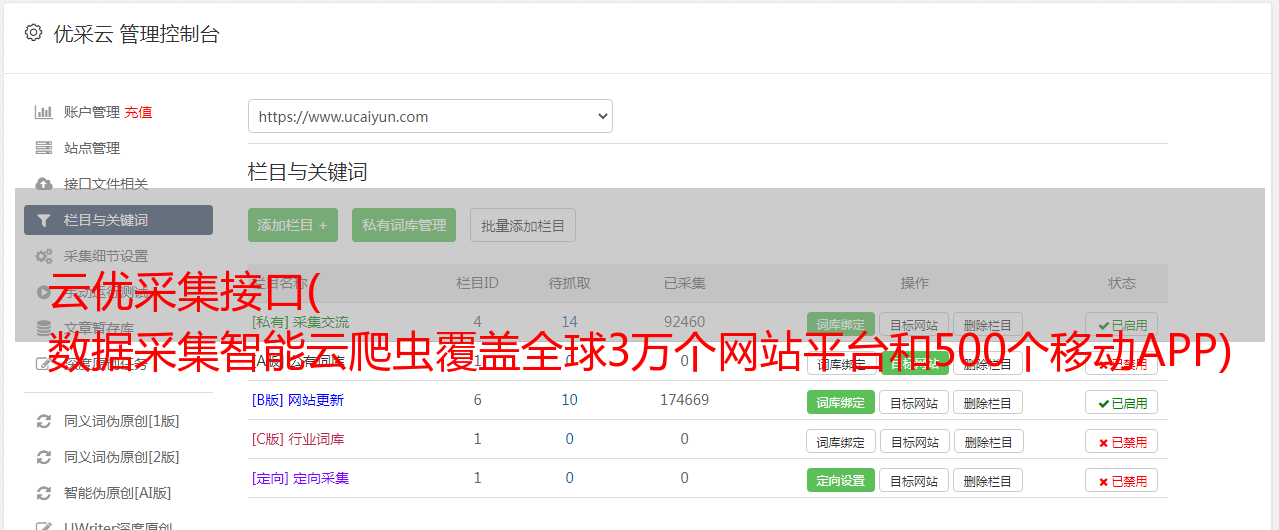Image resolution: width=1279 pixels, height=530 pixels.
Task: Click 目标网站 for the [B版] 网站更新 row
Action: [x=914, y=402]
